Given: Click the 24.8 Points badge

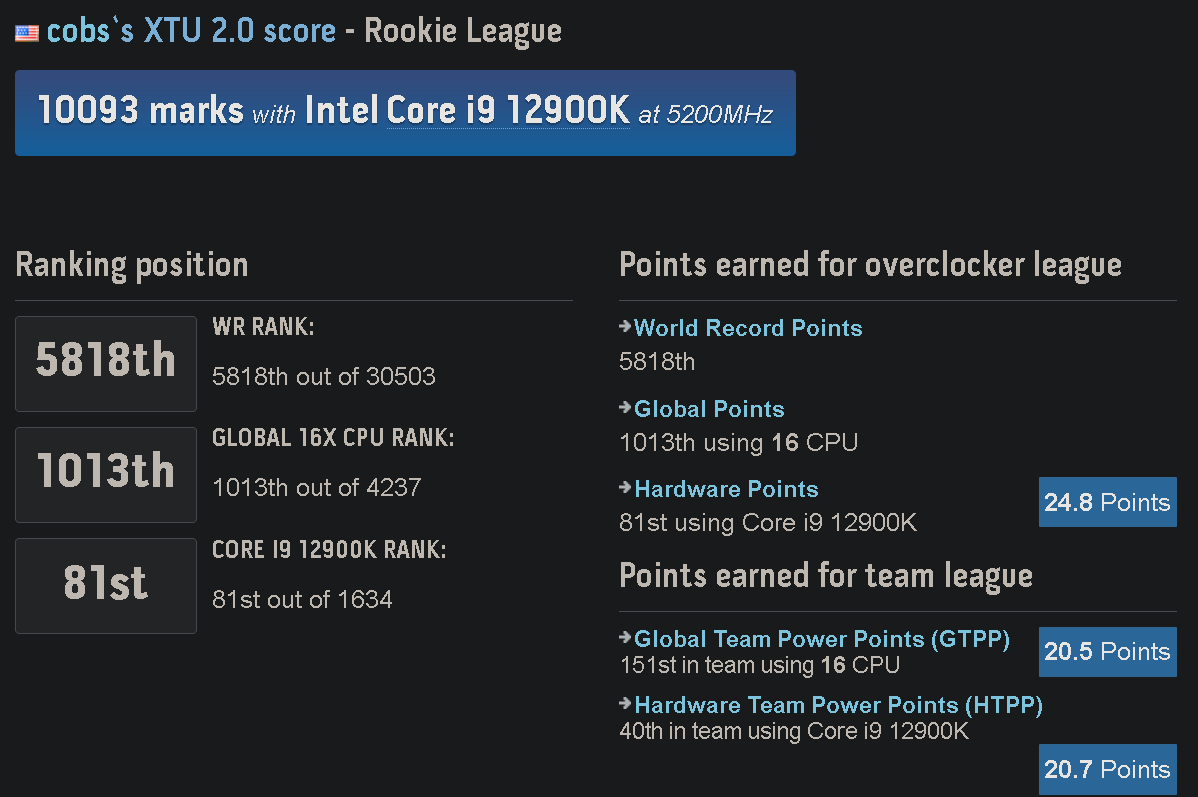Looking at the screenshot, I should coord(1107,502).
